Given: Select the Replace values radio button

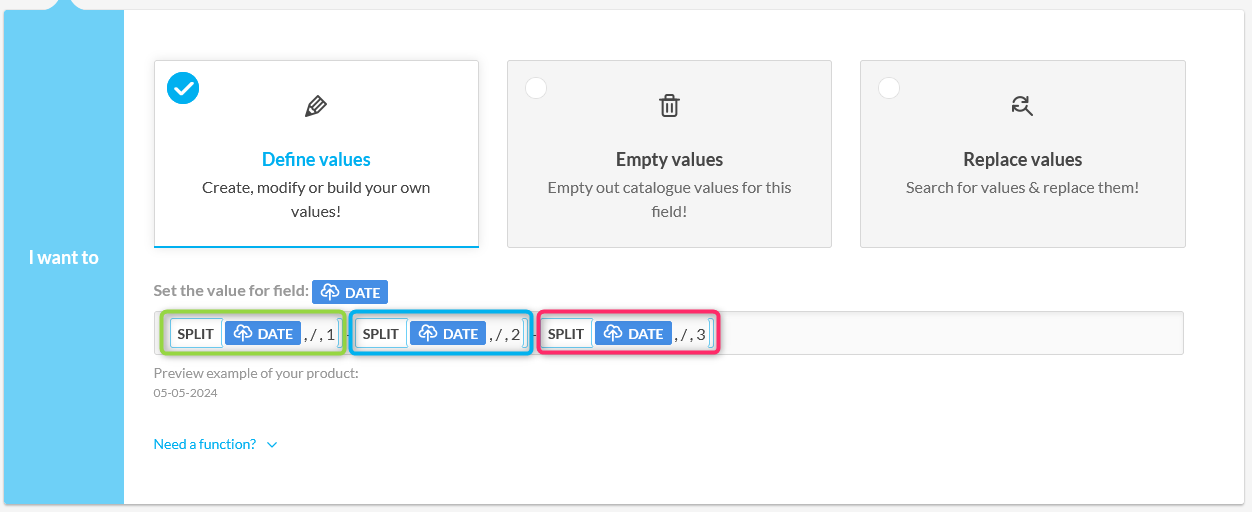Looking at the screenshot, I should (x=889, y=88).
